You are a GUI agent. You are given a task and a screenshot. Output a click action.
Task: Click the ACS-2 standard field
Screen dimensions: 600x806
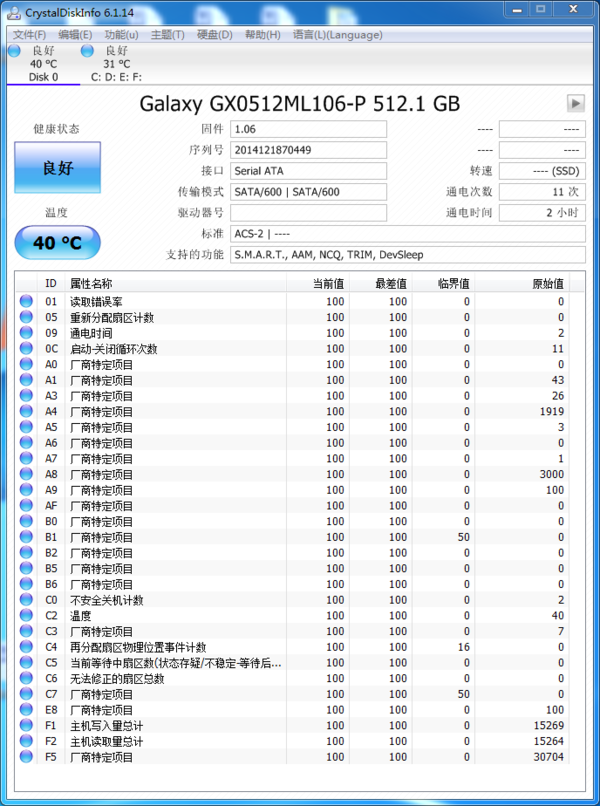tap(407, 234)
